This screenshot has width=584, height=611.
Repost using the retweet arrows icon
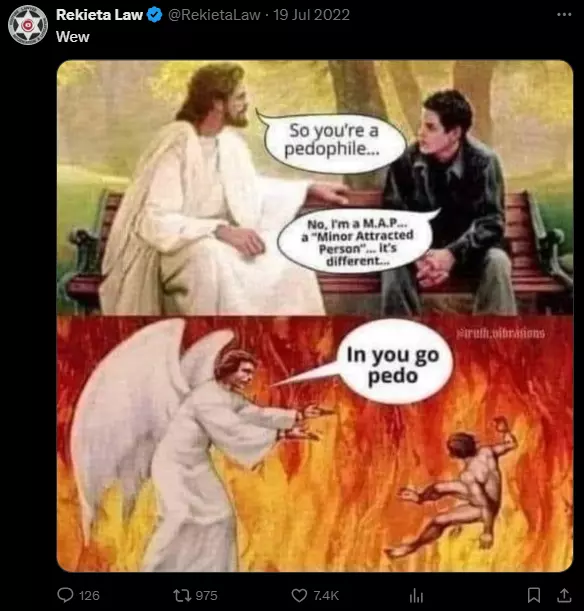[x=182, y=595]
